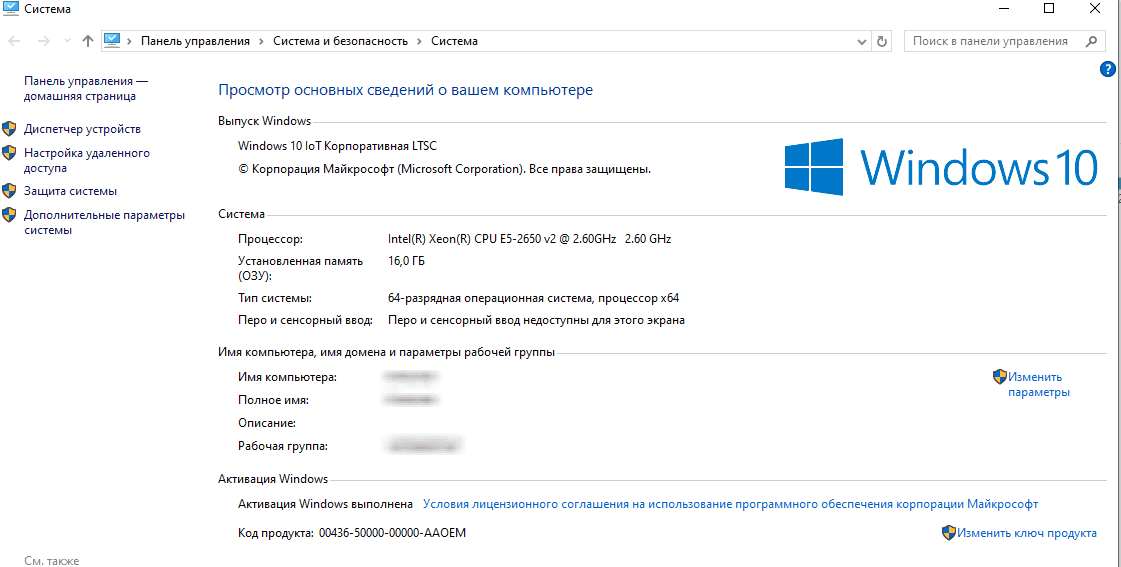
Task: Click the Система window title icon
Action: 10,9
